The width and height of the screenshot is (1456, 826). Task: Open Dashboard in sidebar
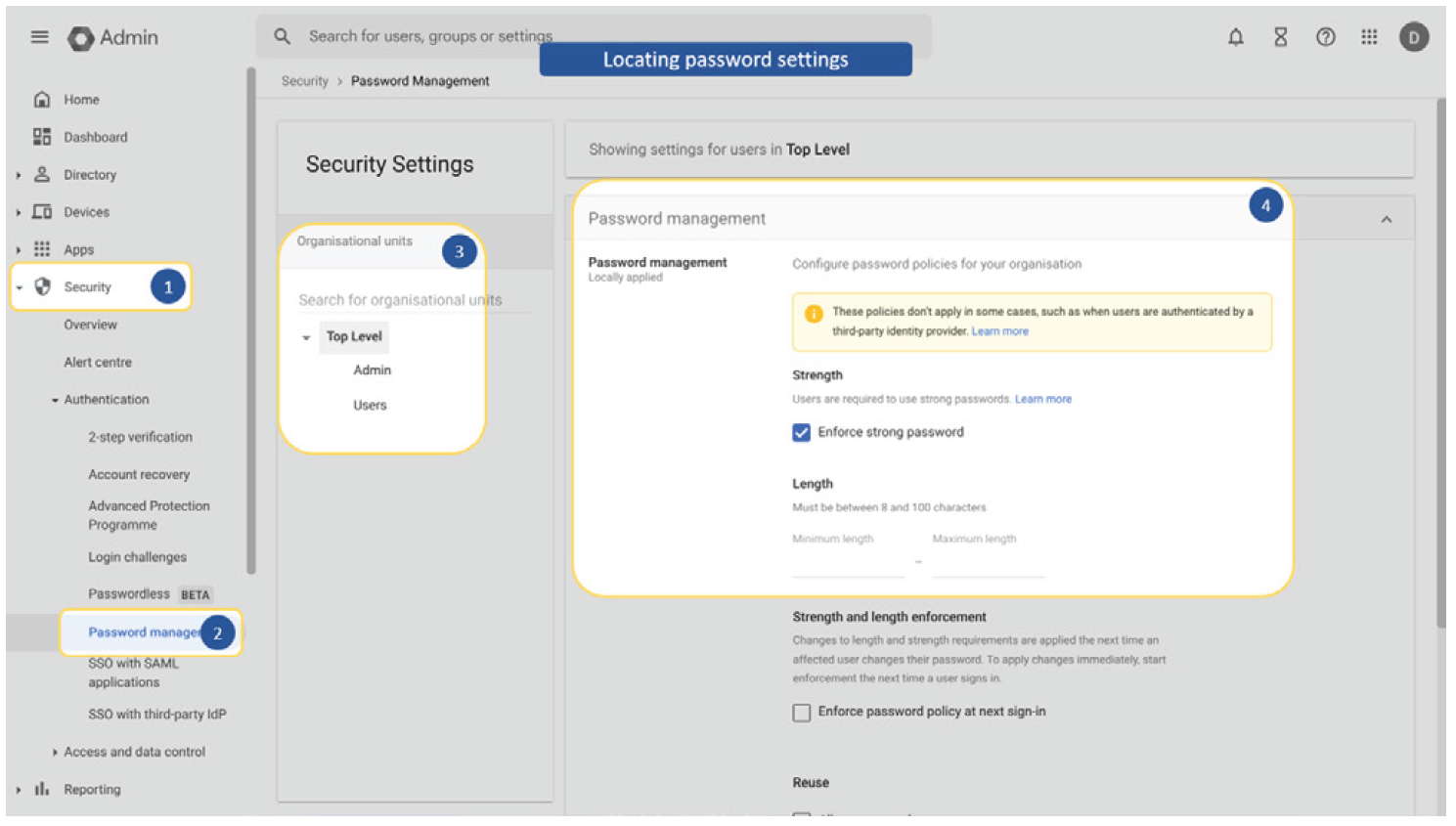pyautogui.click(x=96, y=137)
